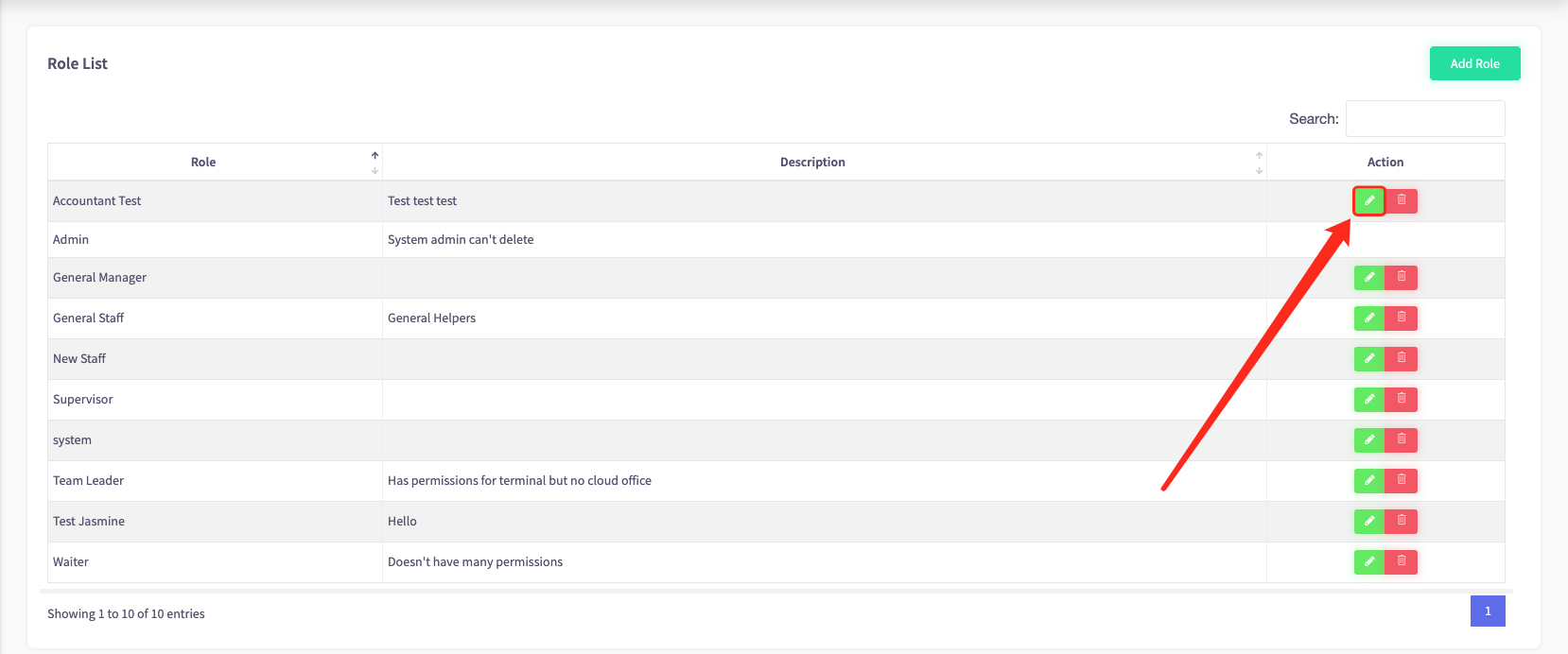Viewport: 1568px width, 654px height.
Task: Delete the Test Jasmine role
Action: click(x=1402, y=521)
